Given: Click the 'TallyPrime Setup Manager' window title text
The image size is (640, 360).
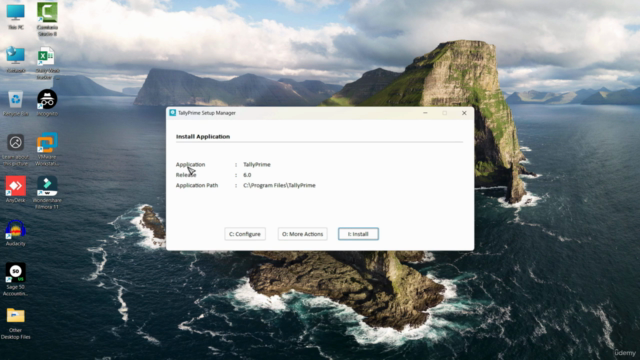Looking at the screenshot, I should tap(207, 113).
